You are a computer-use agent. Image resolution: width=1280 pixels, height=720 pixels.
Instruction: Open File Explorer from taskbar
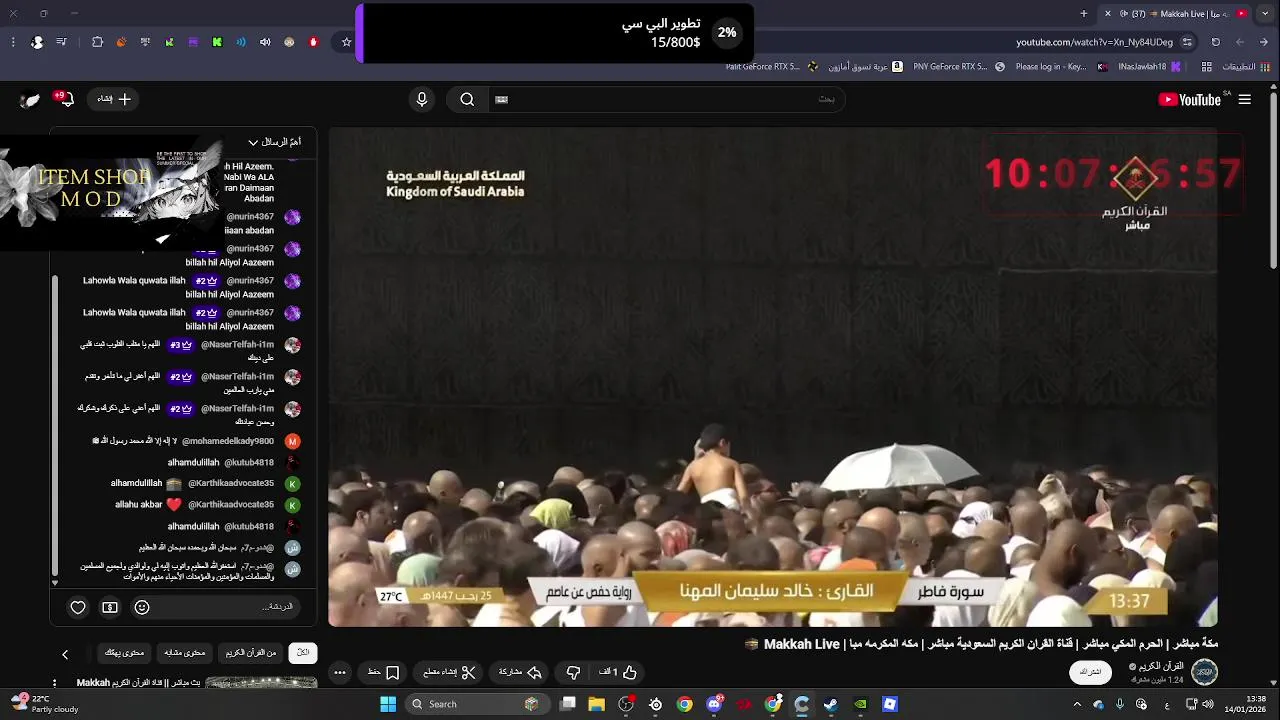597,704
